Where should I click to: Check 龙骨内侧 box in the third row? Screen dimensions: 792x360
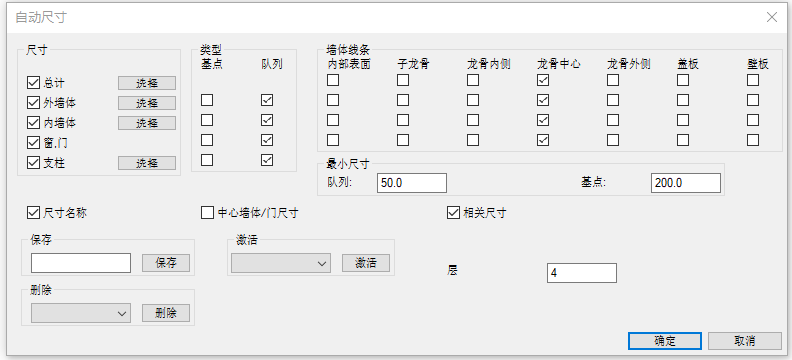click(473, 120)
